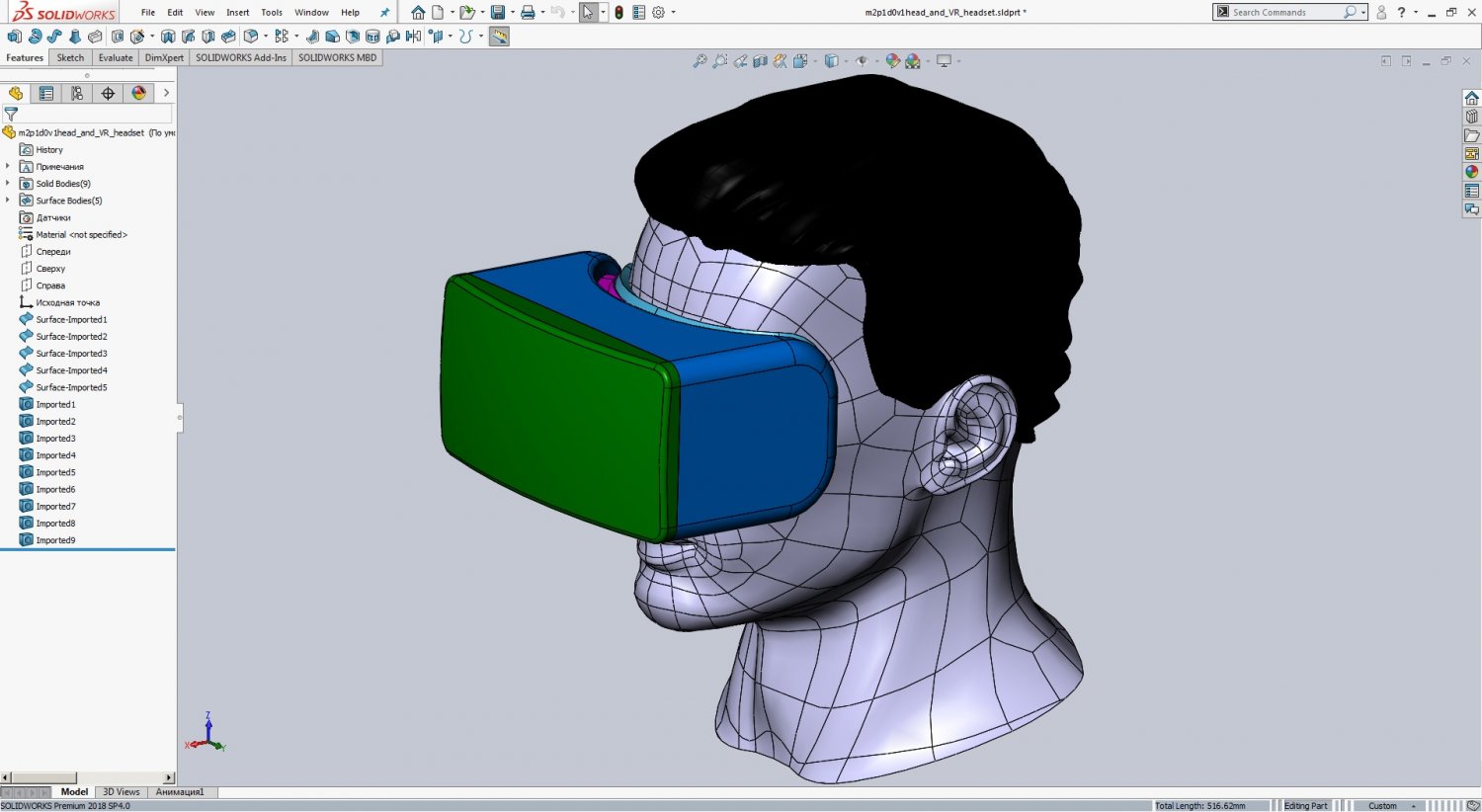The height and width of the screenshot is (812, 1482).
Task: Expand the Surface Bodies(5) folder
Action: click(x=8, y=200)
